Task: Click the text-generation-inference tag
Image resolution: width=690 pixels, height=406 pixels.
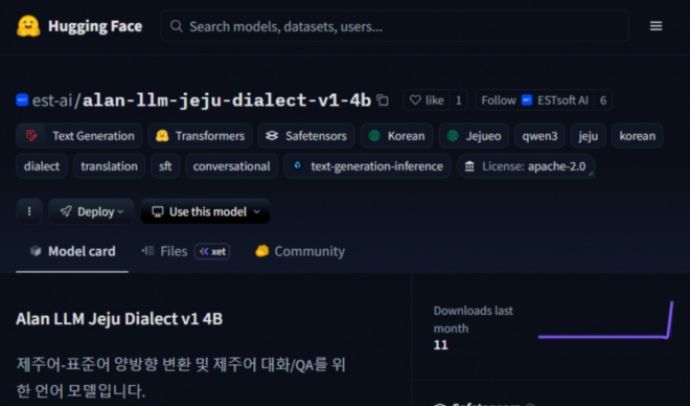Action: (x=367, y=166)
